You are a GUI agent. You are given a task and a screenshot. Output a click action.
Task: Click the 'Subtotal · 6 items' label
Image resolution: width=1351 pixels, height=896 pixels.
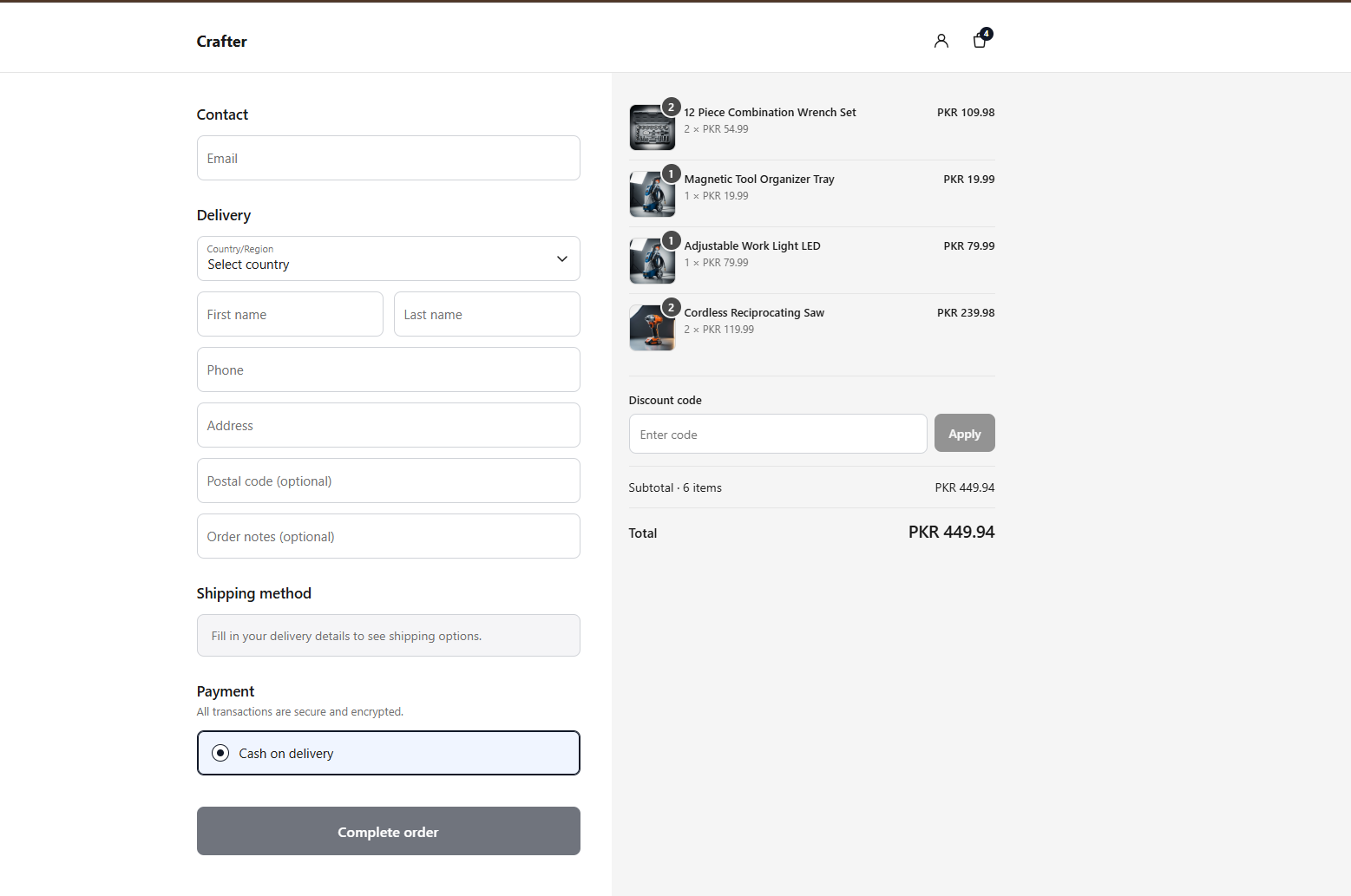pyautogui.click(x=675, y=487)
